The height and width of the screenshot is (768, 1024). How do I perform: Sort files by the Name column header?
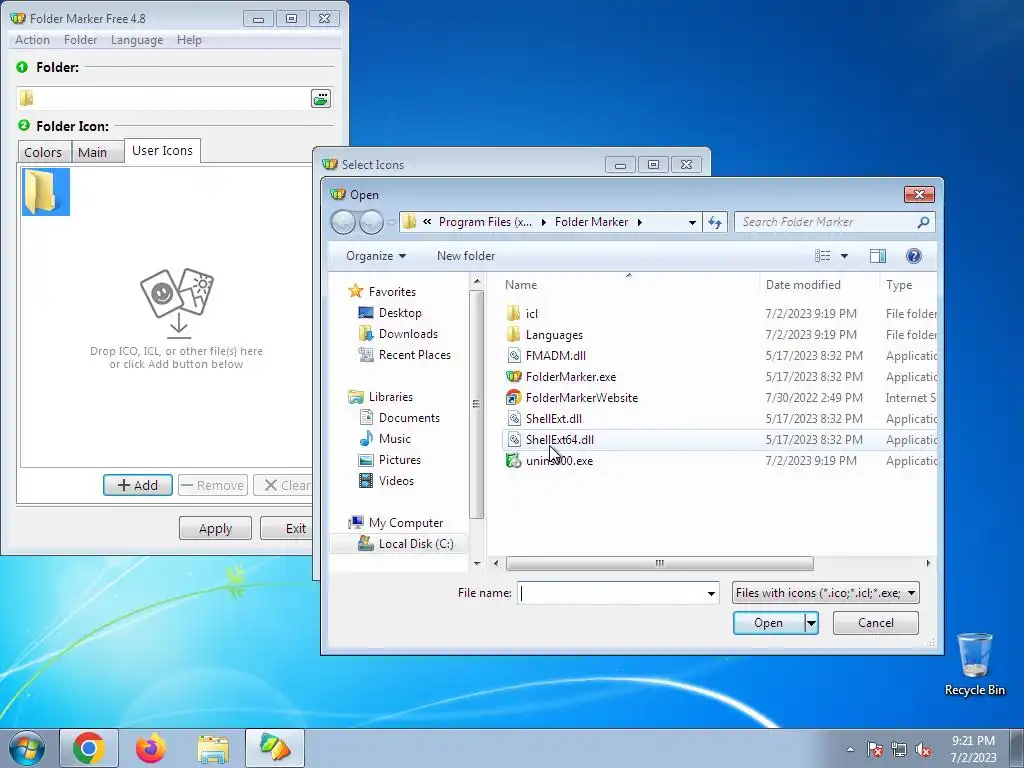click(520, 285)
